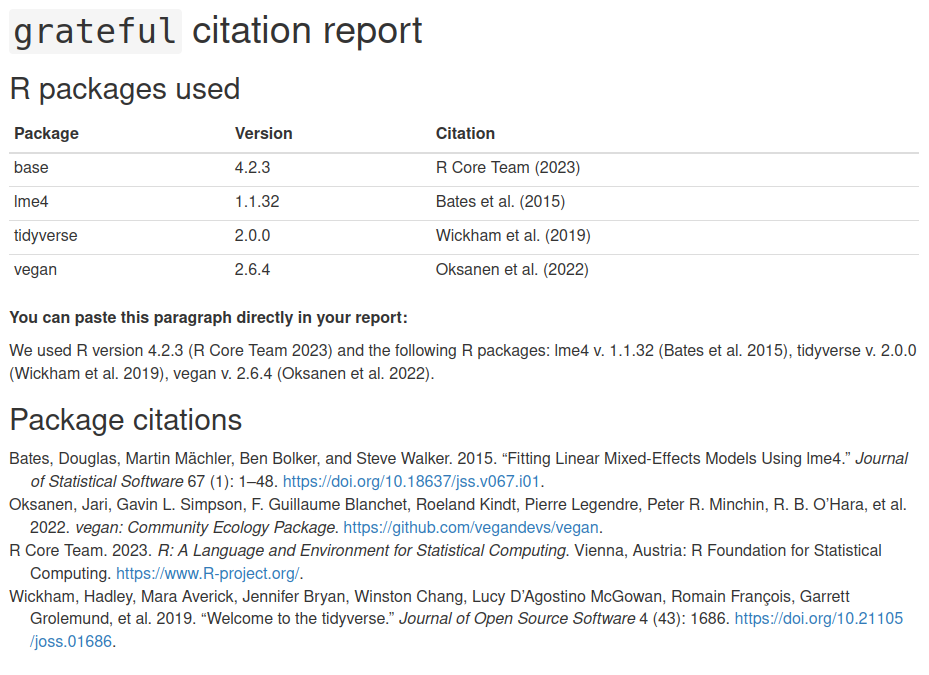Select the base package cell in table
The image size is (929, 675).
[x=31, y=168]
